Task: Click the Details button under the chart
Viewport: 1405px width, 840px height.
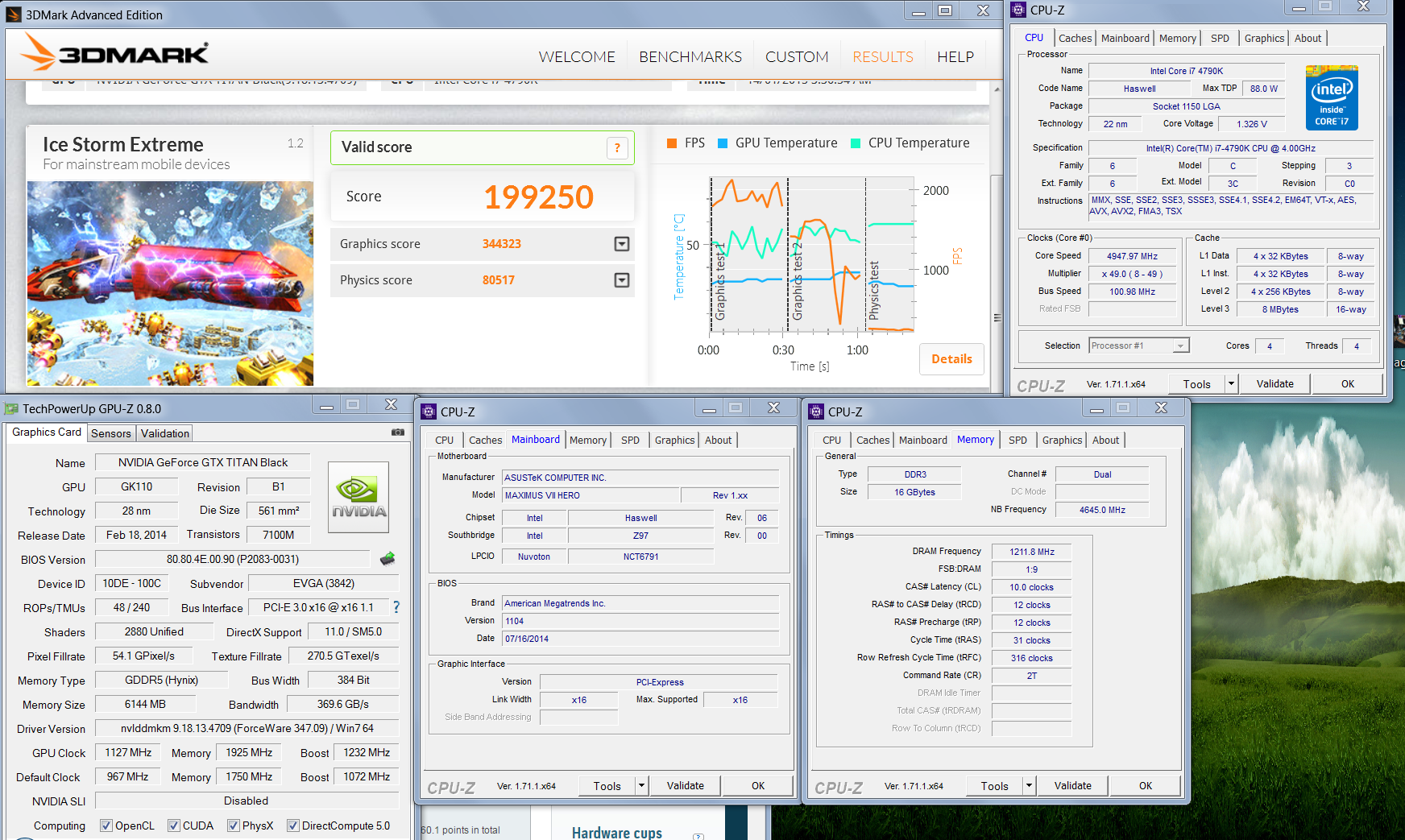Action: click(x=951, y=359)
